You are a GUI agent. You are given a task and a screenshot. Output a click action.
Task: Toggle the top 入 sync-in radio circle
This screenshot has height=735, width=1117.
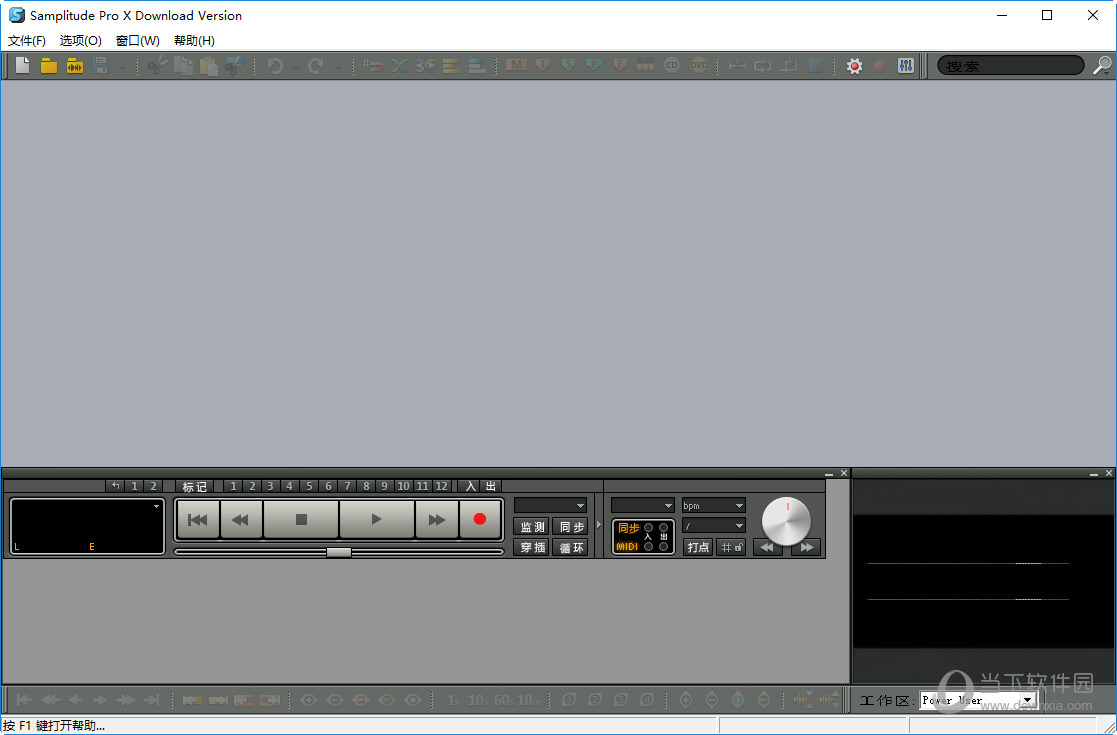[x=648, y=528]
